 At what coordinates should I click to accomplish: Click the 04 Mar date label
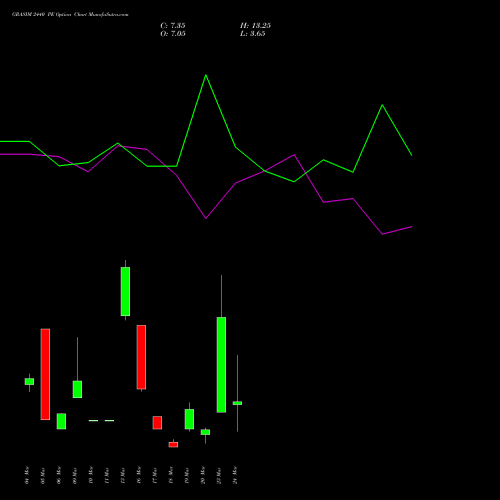pos(27,475)
